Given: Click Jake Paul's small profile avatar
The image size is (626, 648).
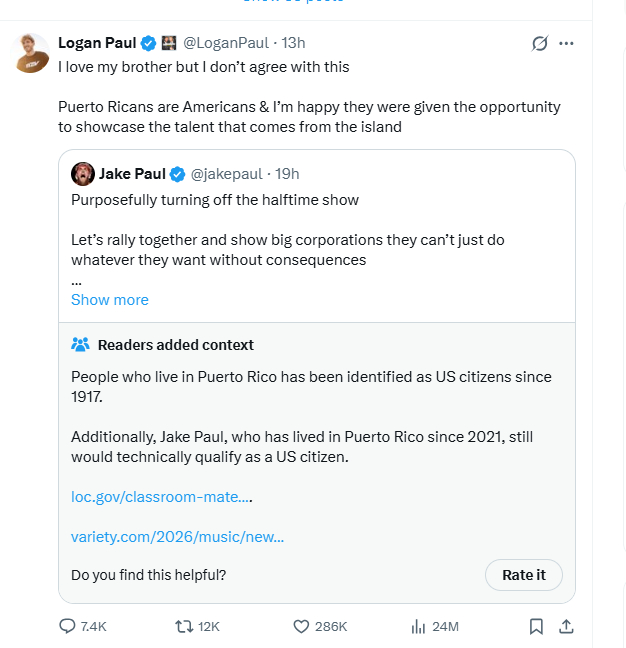Looking at the screenshot, I should 83,174.
